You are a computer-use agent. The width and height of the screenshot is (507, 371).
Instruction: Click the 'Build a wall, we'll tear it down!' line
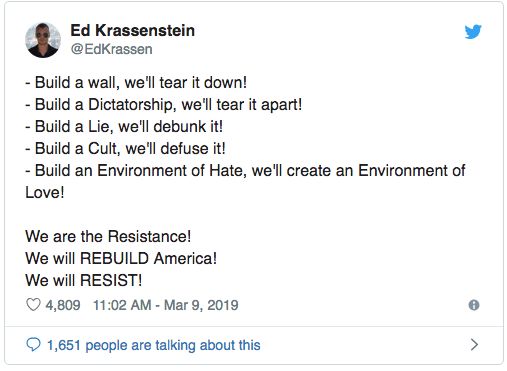point(136,82)
